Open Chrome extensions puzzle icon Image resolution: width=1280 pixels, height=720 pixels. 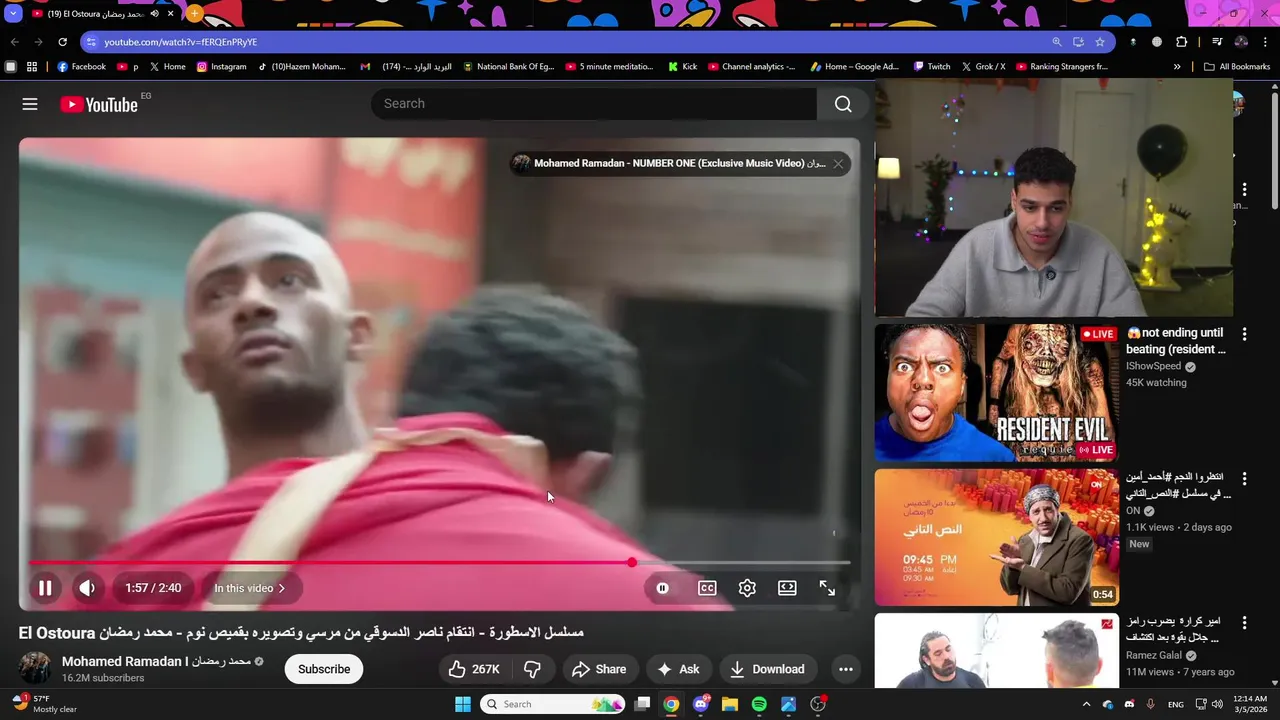(x=1181, y=42)
